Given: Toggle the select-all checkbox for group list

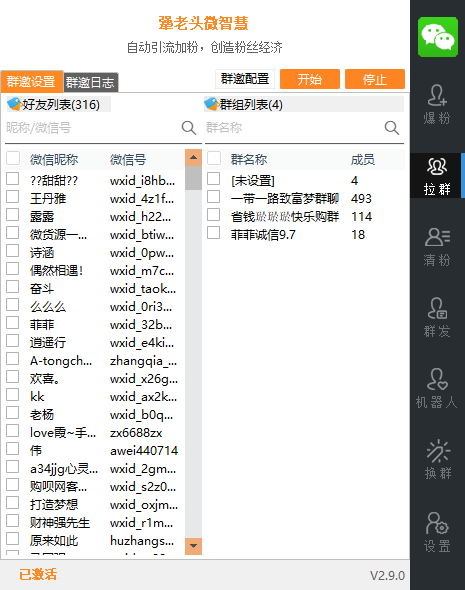Looking at the screenshot, I should [x=214, y=159].
